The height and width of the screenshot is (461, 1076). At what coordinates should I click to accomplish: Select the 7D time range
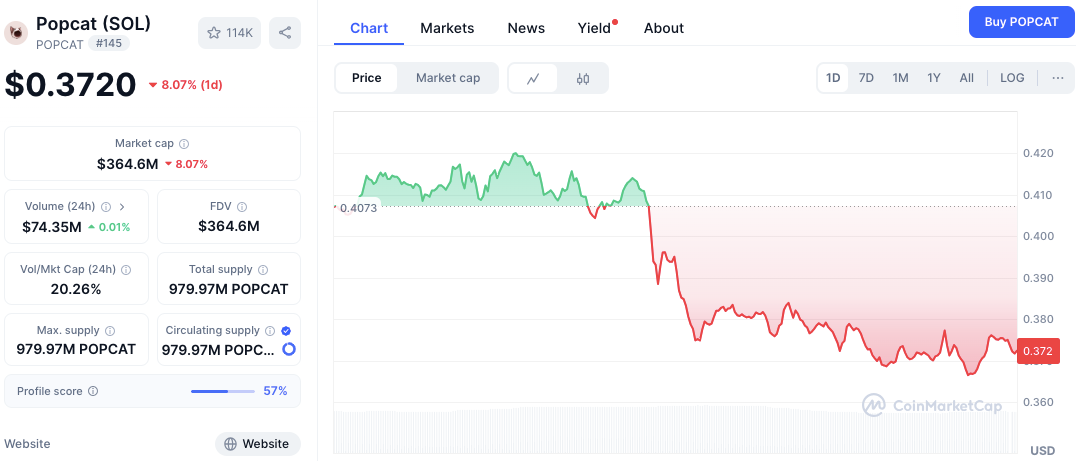866,78
